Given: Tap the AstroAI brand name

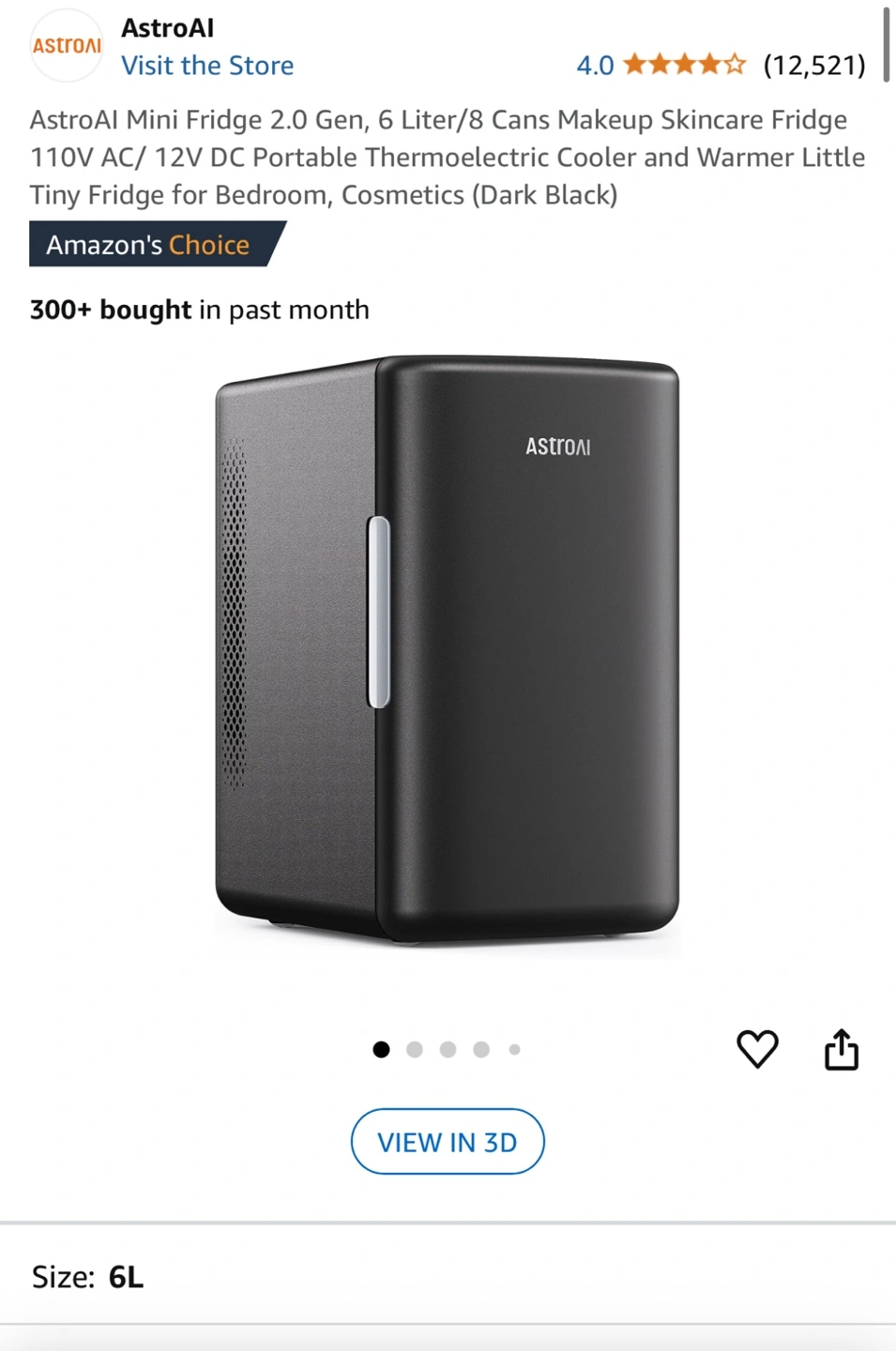Looking at the screenshot, I should click(168, 28).
